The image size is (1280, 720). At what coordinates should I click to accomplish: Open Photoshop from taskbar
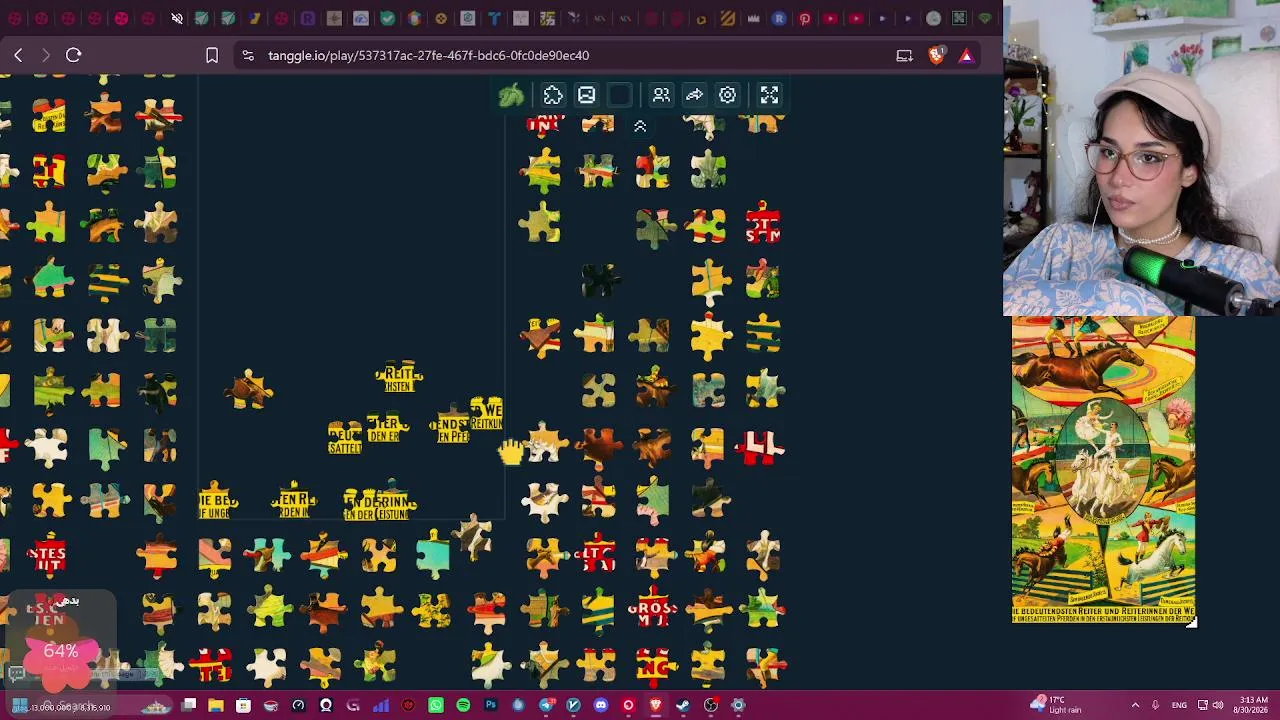click(x=490, y=705)
